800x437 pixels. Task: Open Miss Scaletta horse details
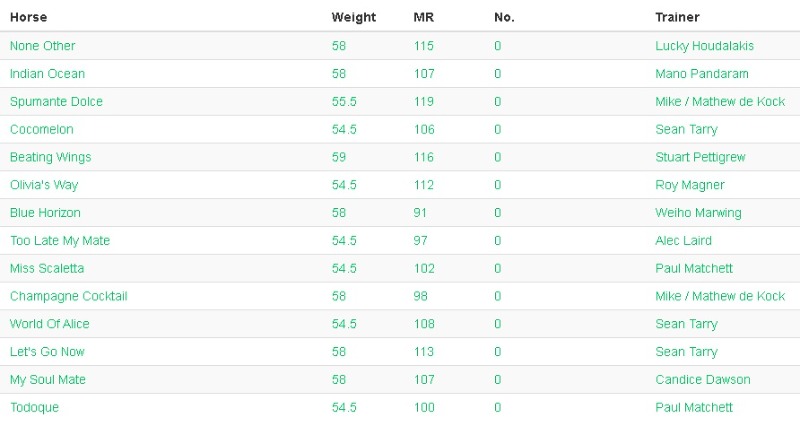pos(47,269)
